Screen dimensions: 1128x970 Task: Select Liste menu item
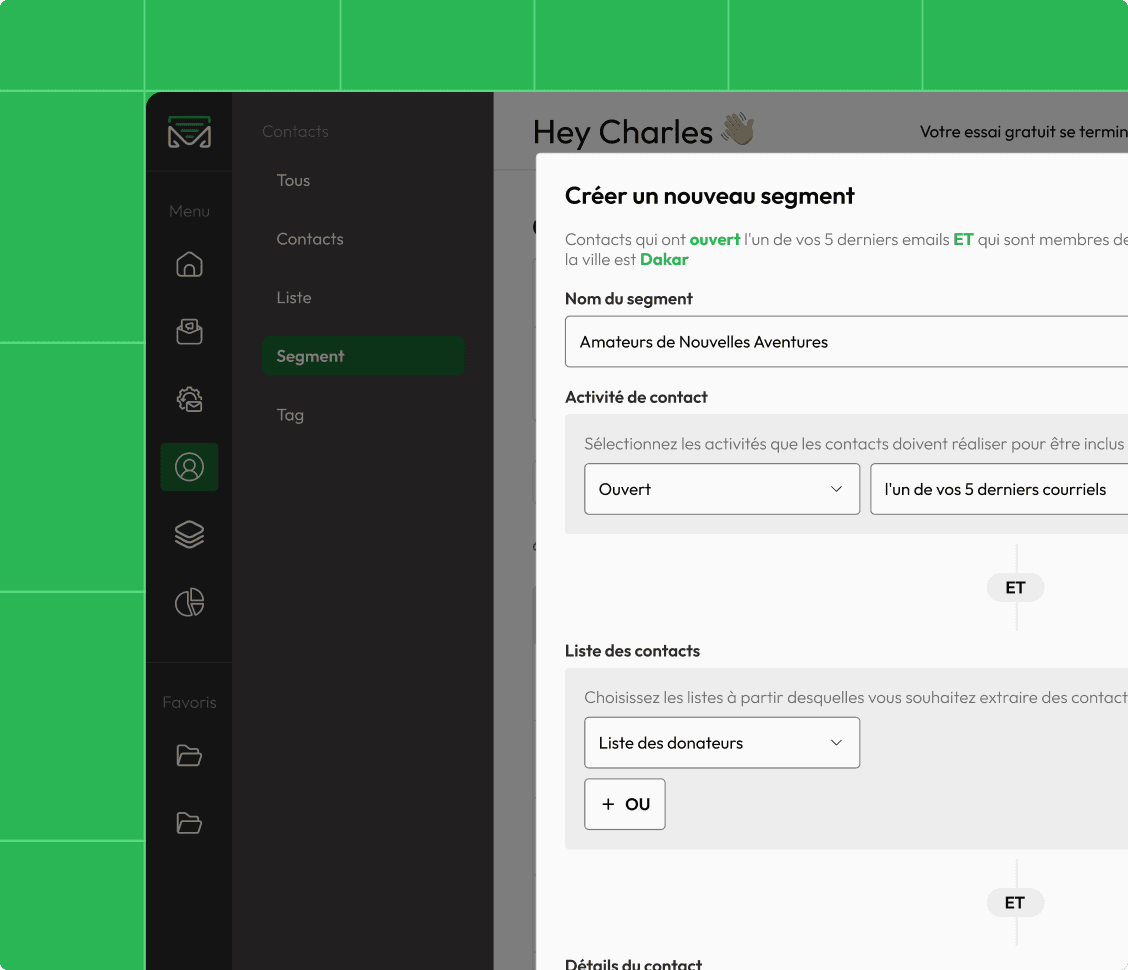pos(294,298)
